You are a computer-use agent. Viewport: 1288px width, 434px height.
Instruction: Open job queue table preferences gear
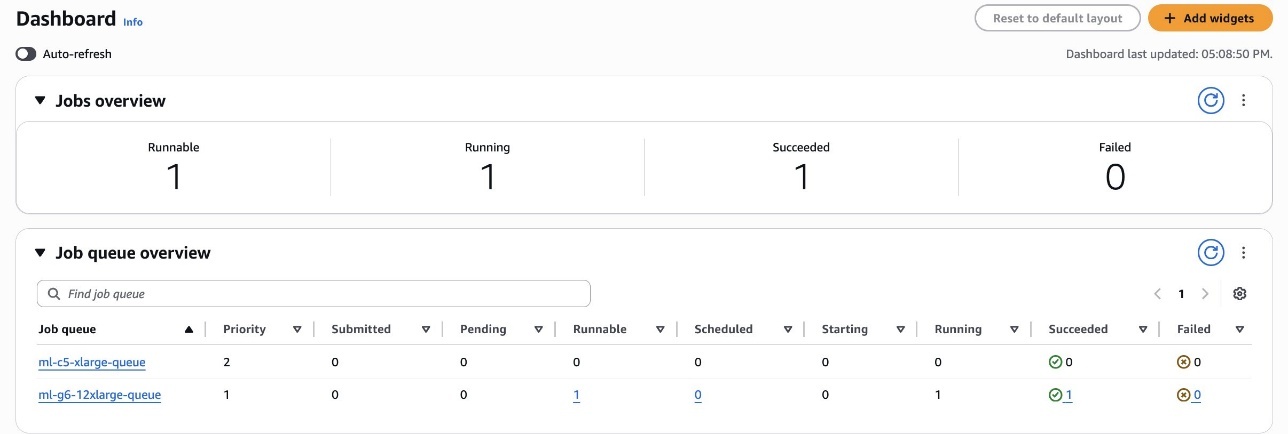(x=1240, y=294)
